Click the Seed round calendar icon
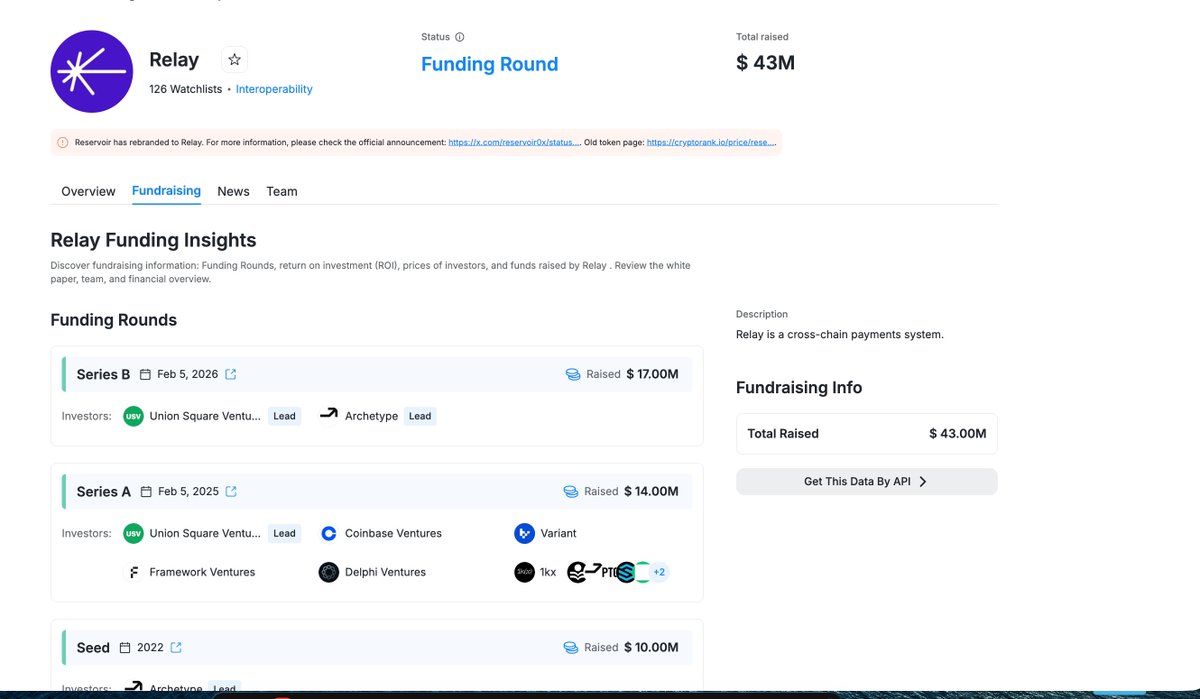The width and height of the screenshot is (1200, 699). [125, 648]
